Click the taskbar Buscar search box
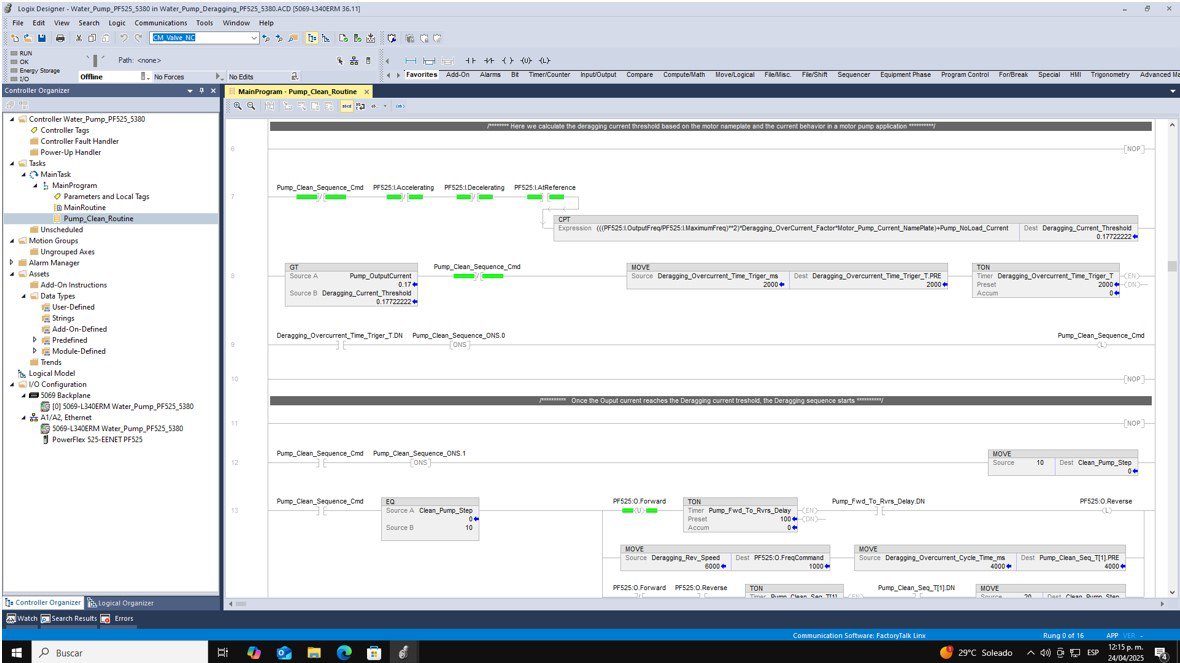1180x663 pixels. pos(120,652)
